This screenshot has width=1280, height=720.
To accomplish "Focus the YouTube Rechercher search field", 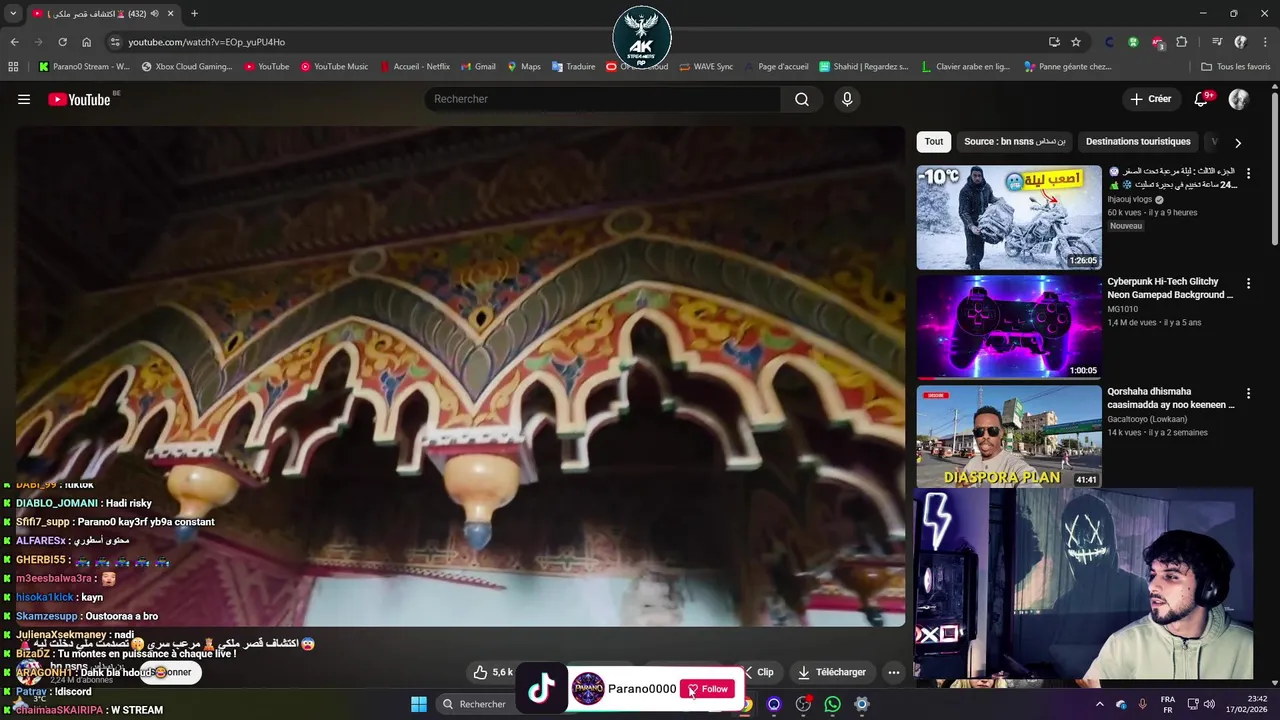I will (602, 99).
